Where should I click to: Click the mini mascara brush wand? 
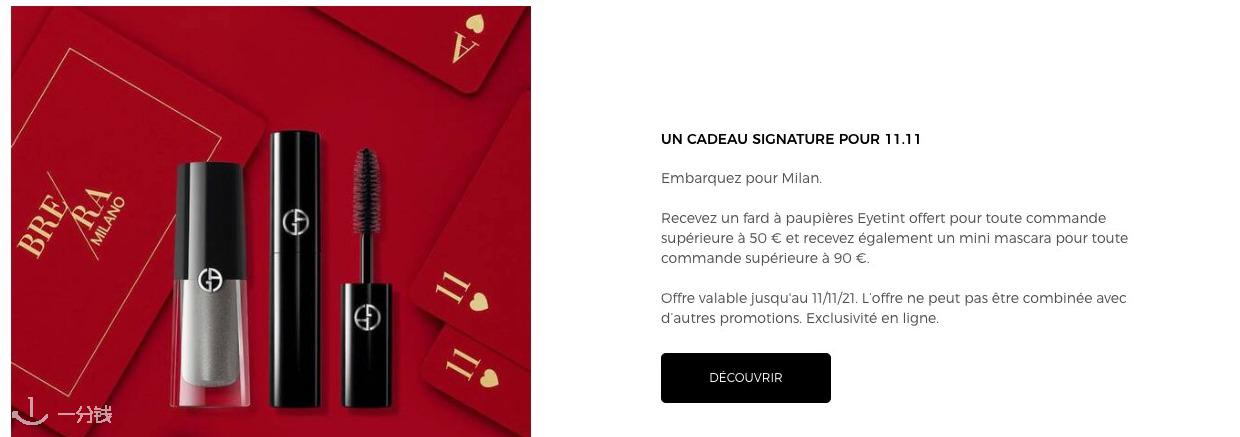coord(366,212)
